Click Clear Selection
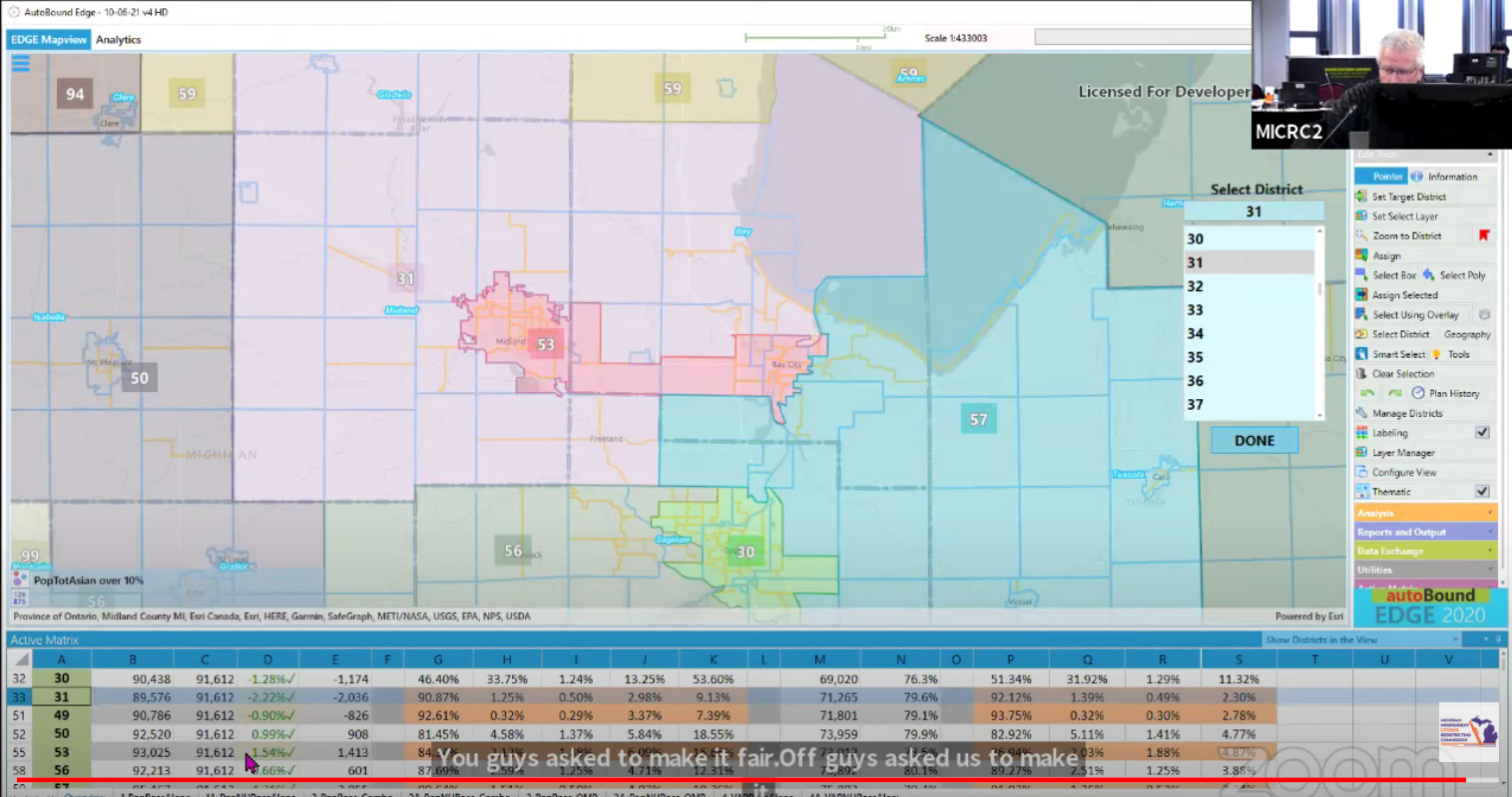 pos(1394,374)
